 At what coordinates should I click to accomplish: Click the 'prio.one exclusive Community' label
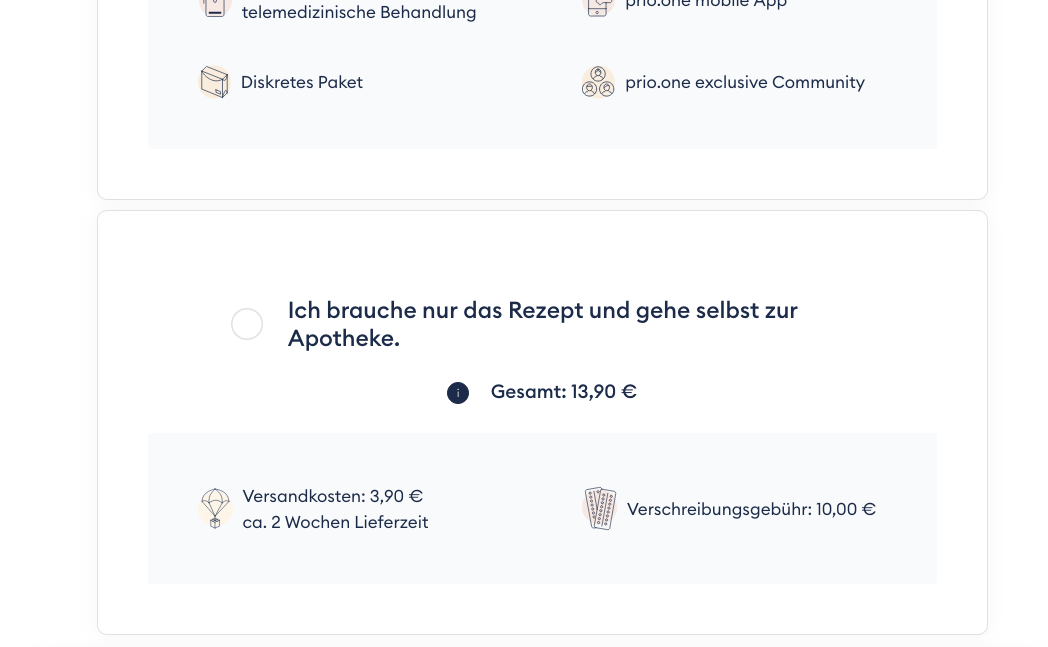(x=744, y=82)
